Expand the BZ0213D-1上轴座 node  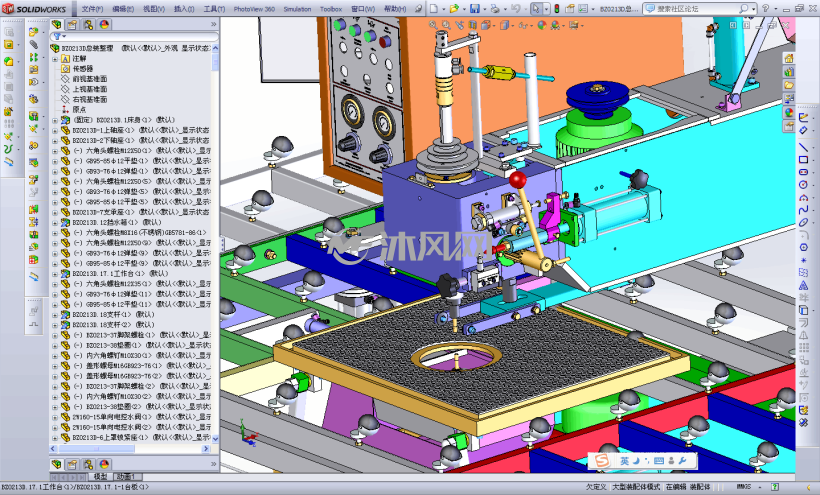tap(55, 130)
